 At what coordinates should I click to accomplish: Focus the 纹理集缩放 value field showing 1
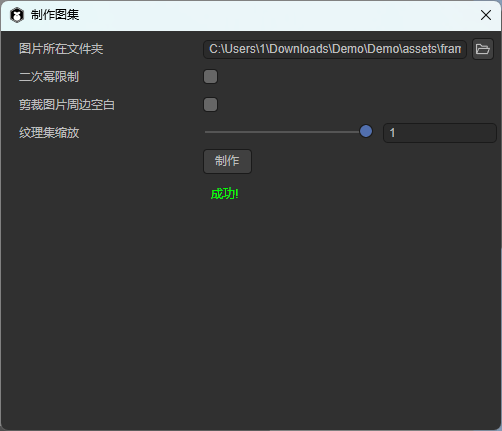point(440,133)
